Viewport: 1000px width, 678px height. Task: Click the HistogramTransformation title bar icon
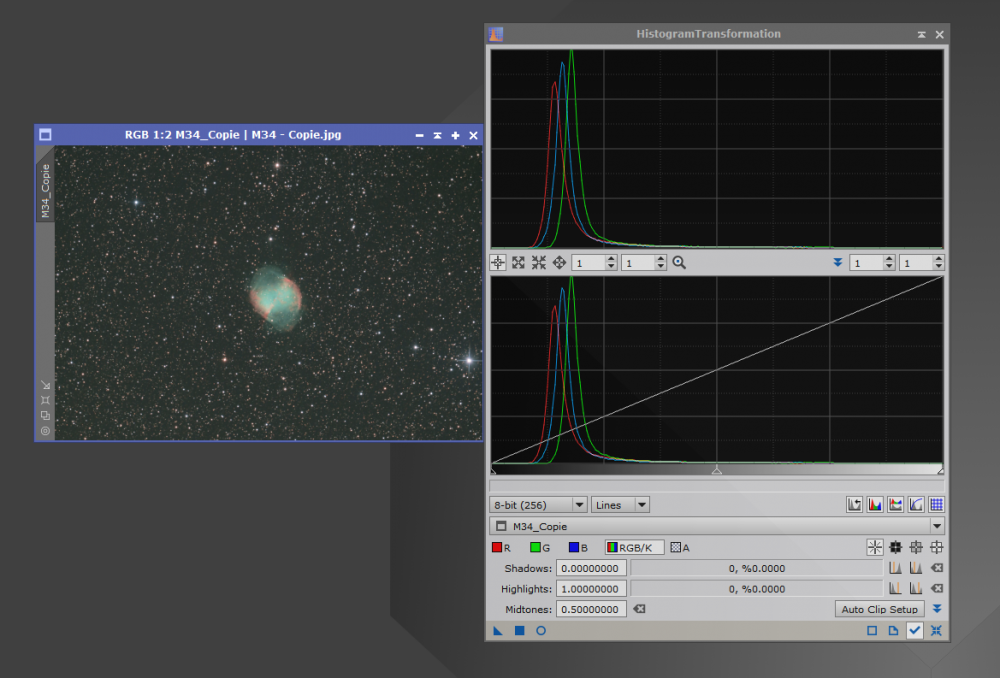click(496, 34)
